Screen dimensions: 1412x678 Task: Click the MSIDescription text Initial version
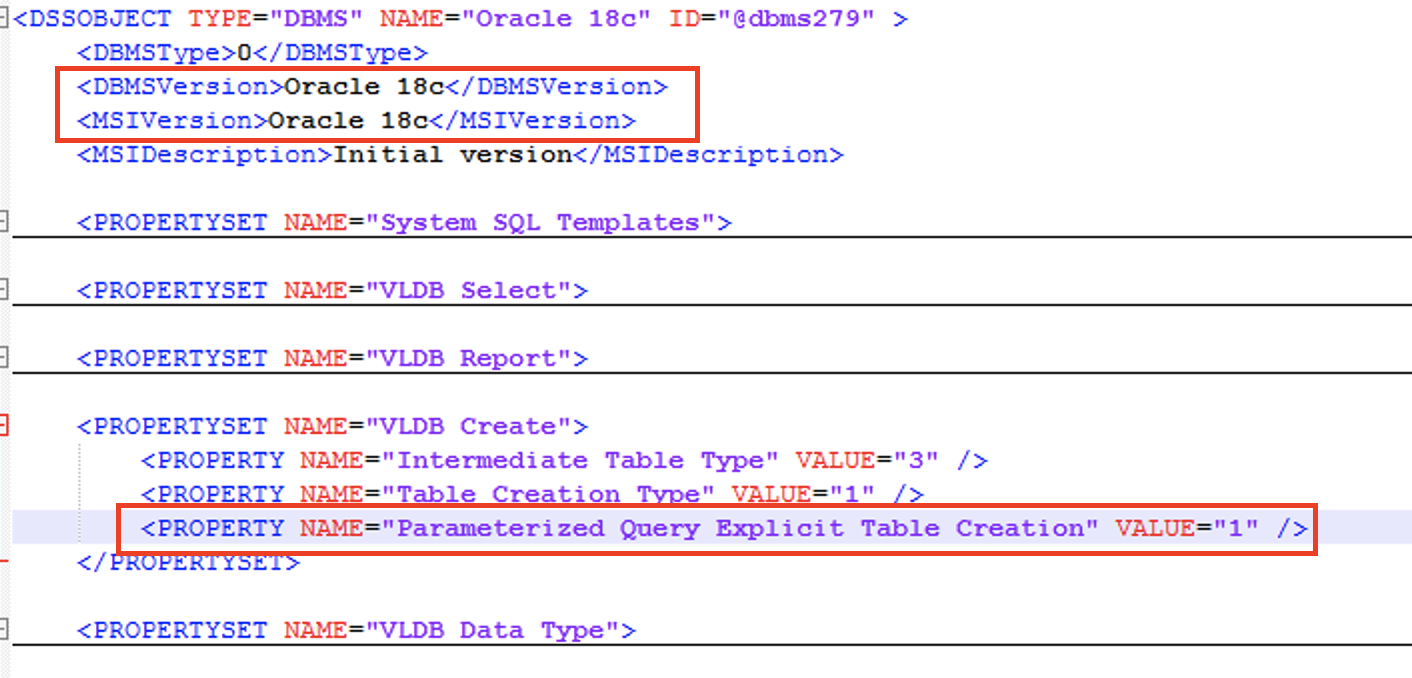click(452, 154)
